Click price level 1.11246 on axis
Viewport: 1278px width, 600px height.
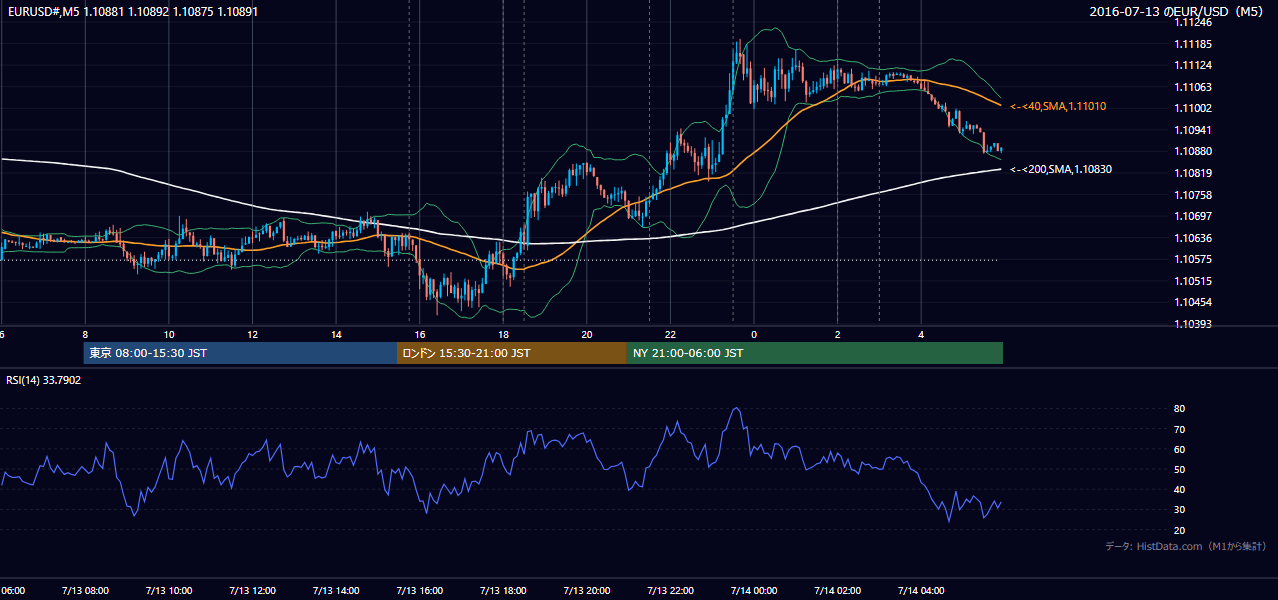(x=1193, y=23)
